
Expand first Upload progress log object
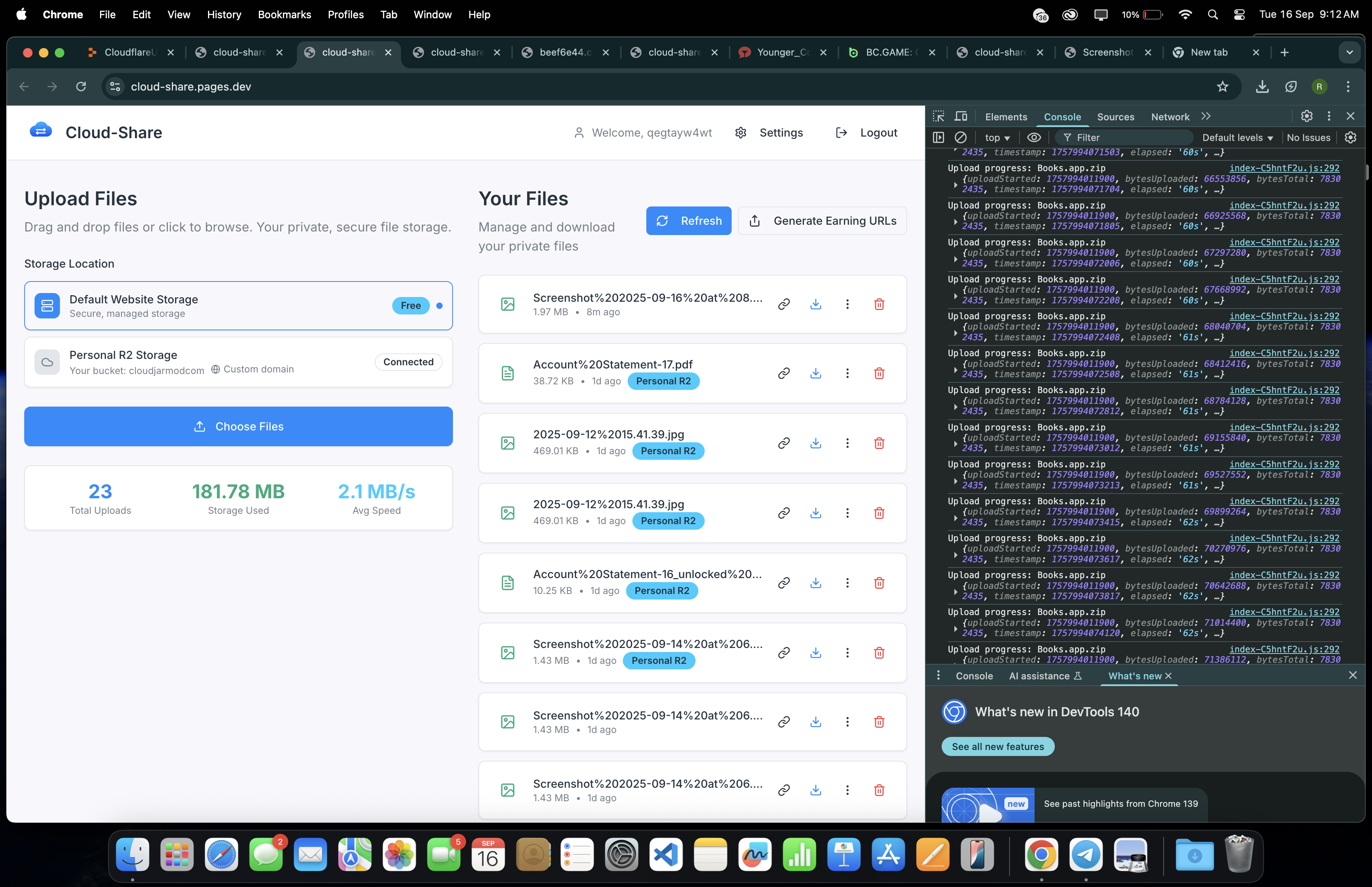956,184
